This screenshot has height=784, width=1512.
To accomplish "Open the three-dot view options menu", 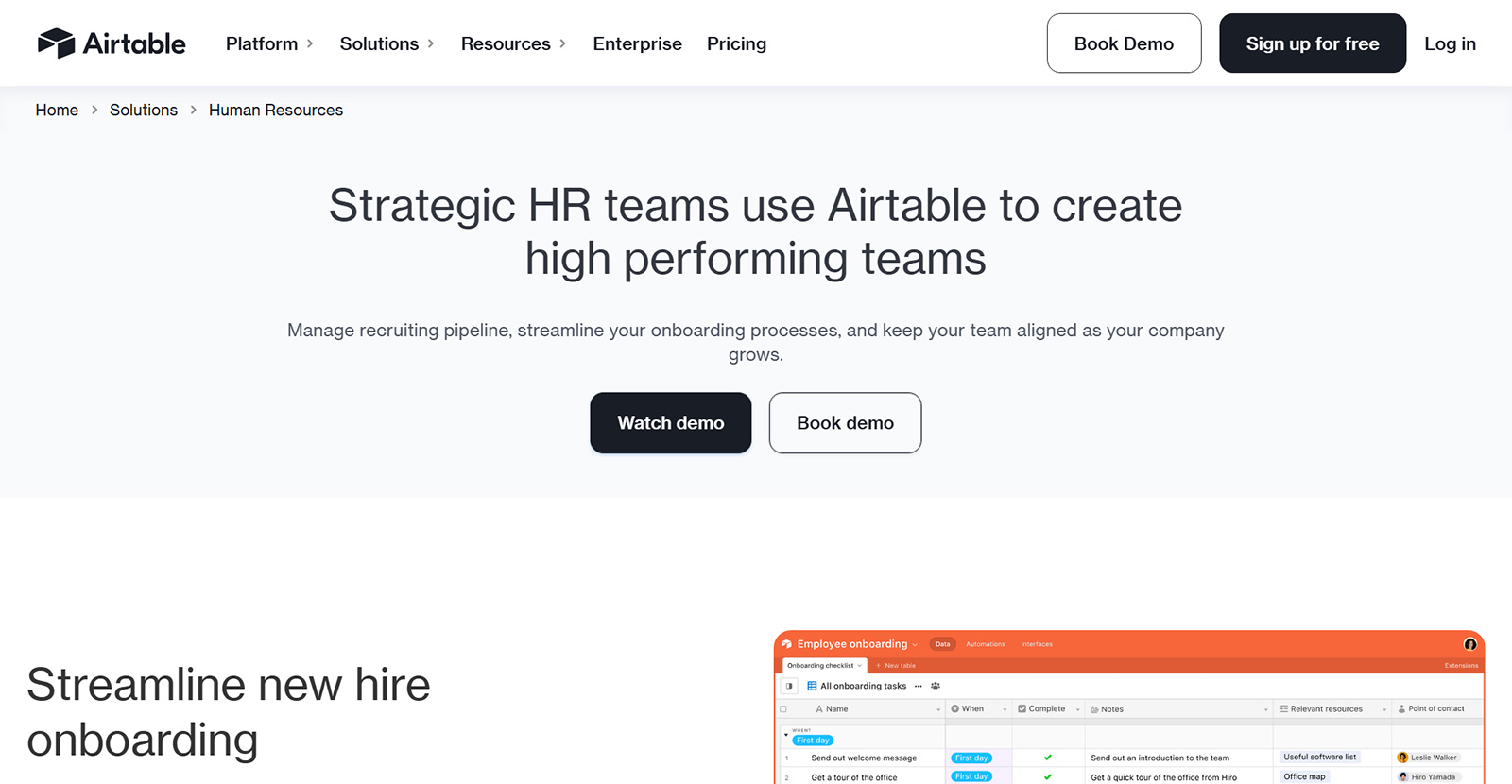I will point(919,686).
